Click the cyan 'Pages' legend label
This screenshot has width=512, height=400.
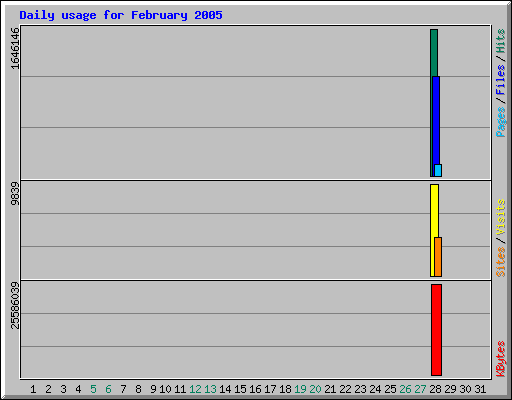click(500, 122)
